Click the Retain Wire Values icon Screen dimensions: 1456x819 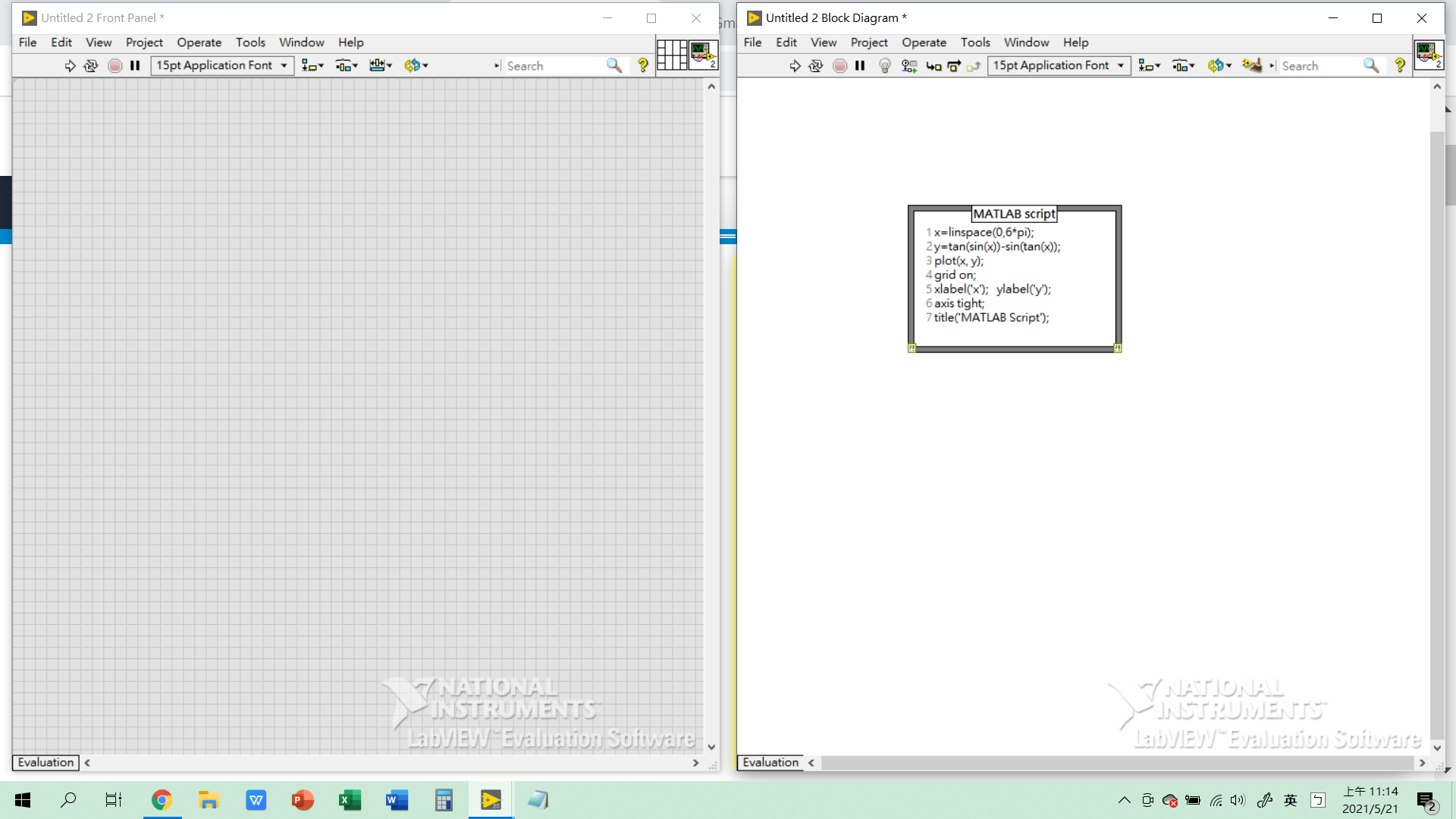[909, 66]
